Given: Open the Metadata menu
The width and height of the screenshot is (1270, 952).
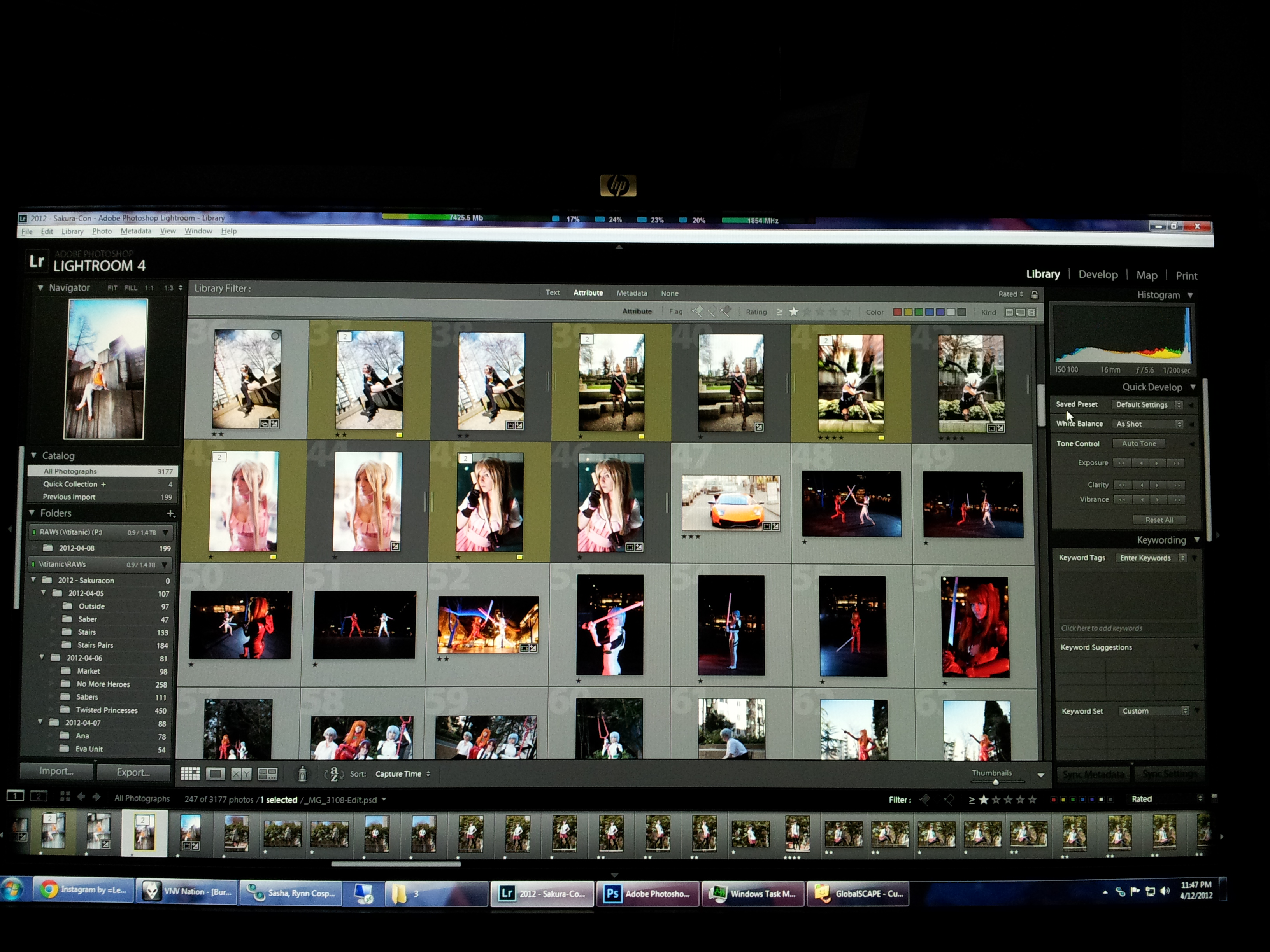Looking at the screenshot, I should click(136, 231).
